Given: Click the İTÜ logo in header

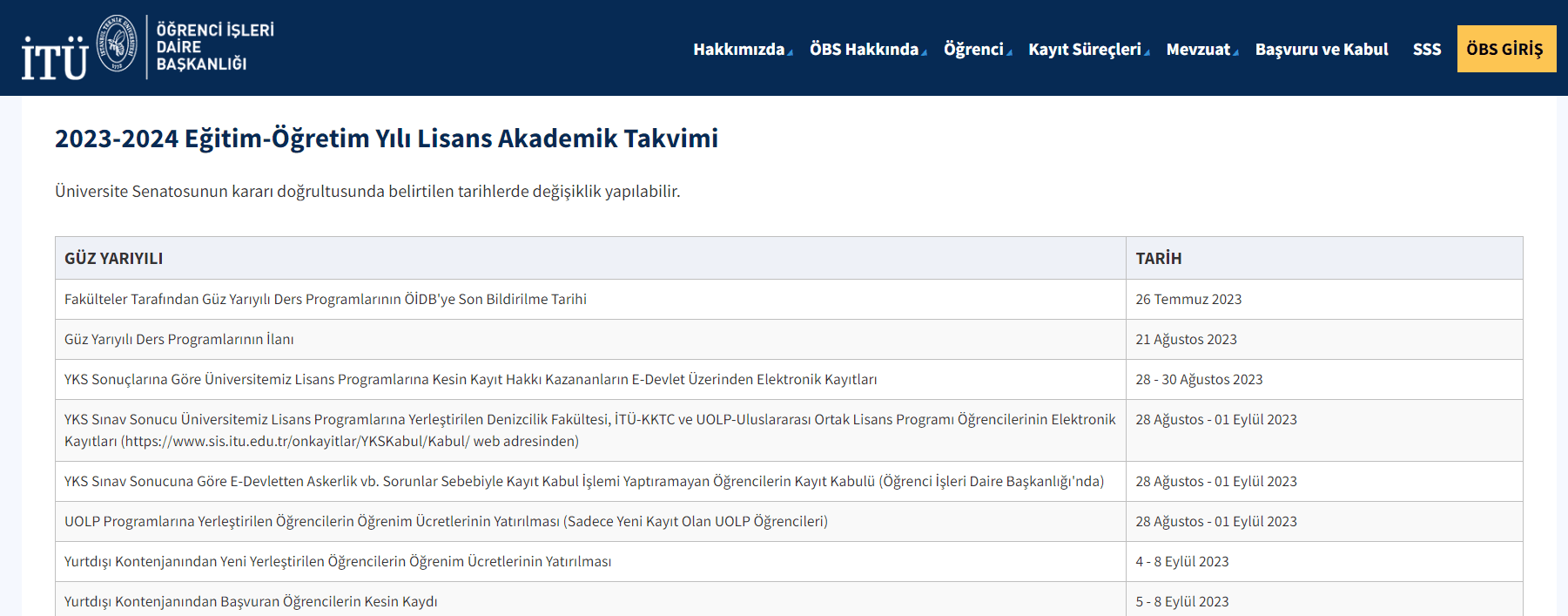Looking at the screenshot, I should (x=55, y=58).
